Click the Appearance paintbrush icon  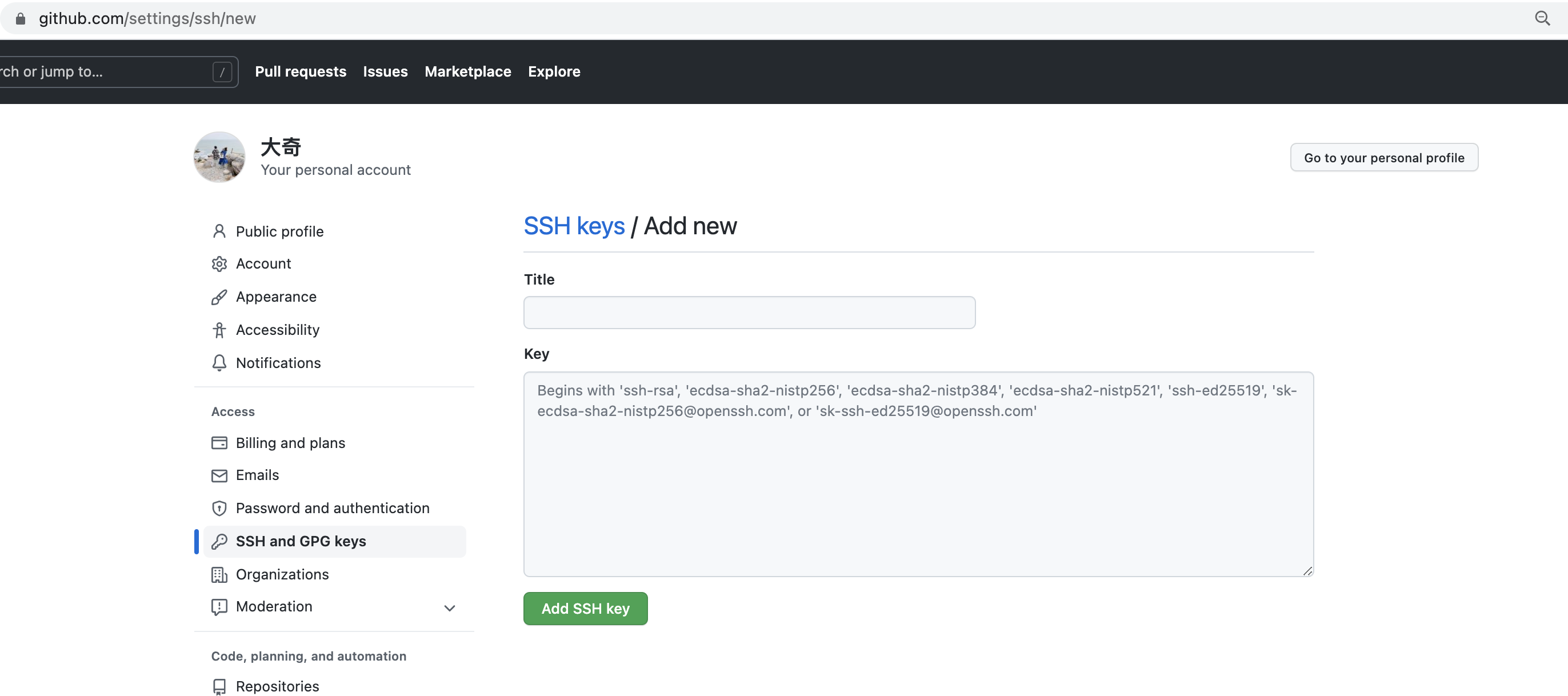[219, 297]
